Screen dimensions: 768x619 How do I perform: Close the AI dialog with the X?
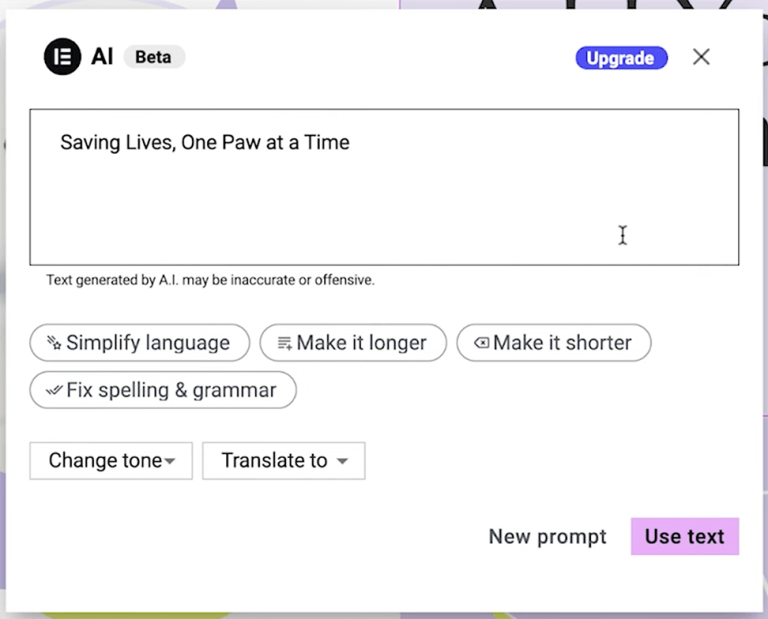(x=701, y=57)
